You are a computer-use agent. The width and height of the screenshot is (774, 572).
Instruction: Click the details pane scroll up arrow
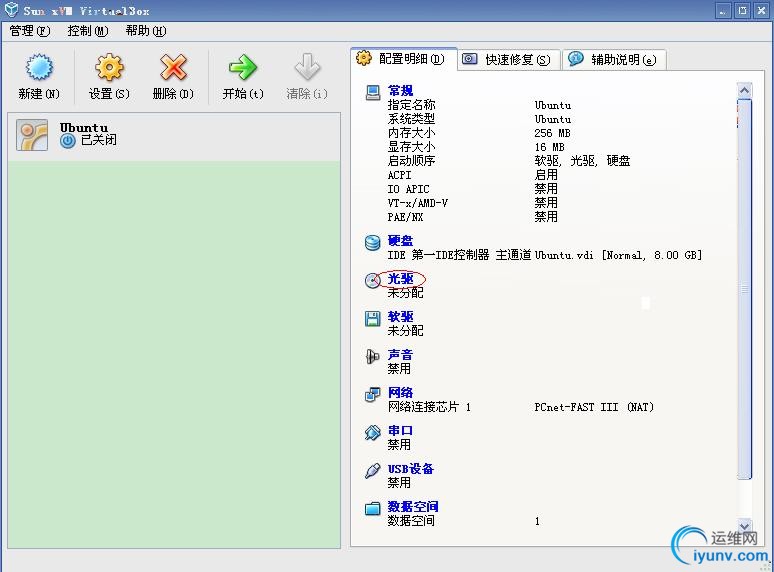(x=744, y=90)
